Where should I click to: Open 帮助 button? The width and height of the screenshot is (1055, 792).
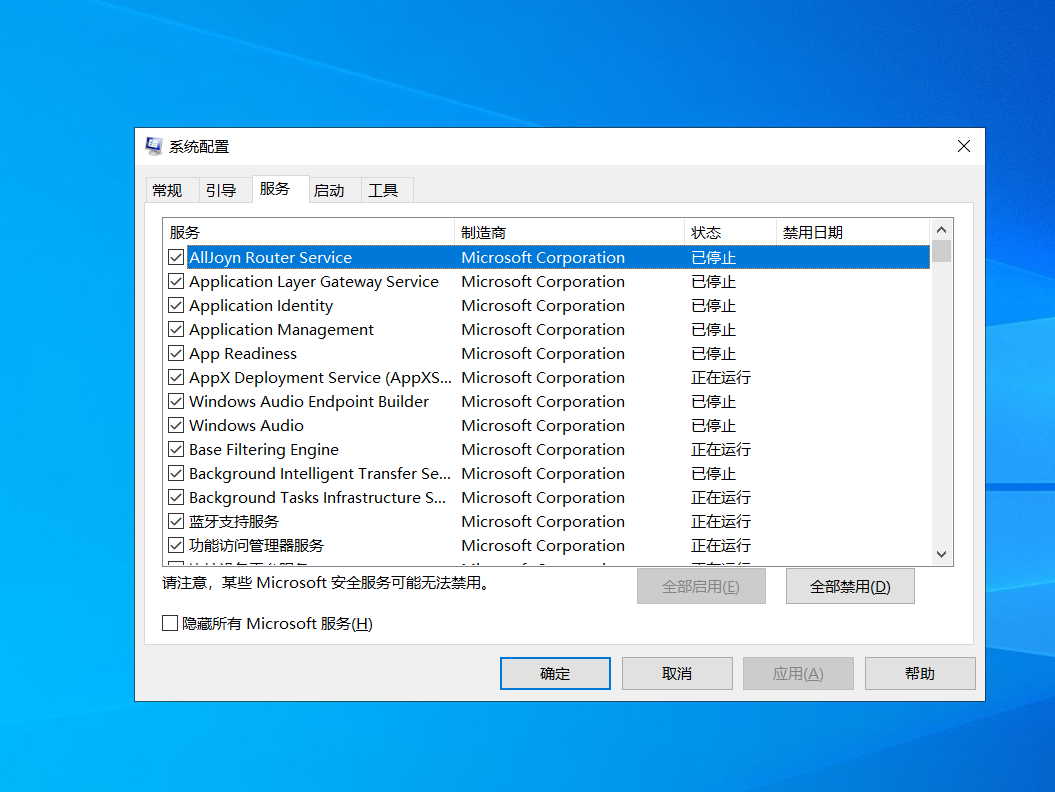920,674
